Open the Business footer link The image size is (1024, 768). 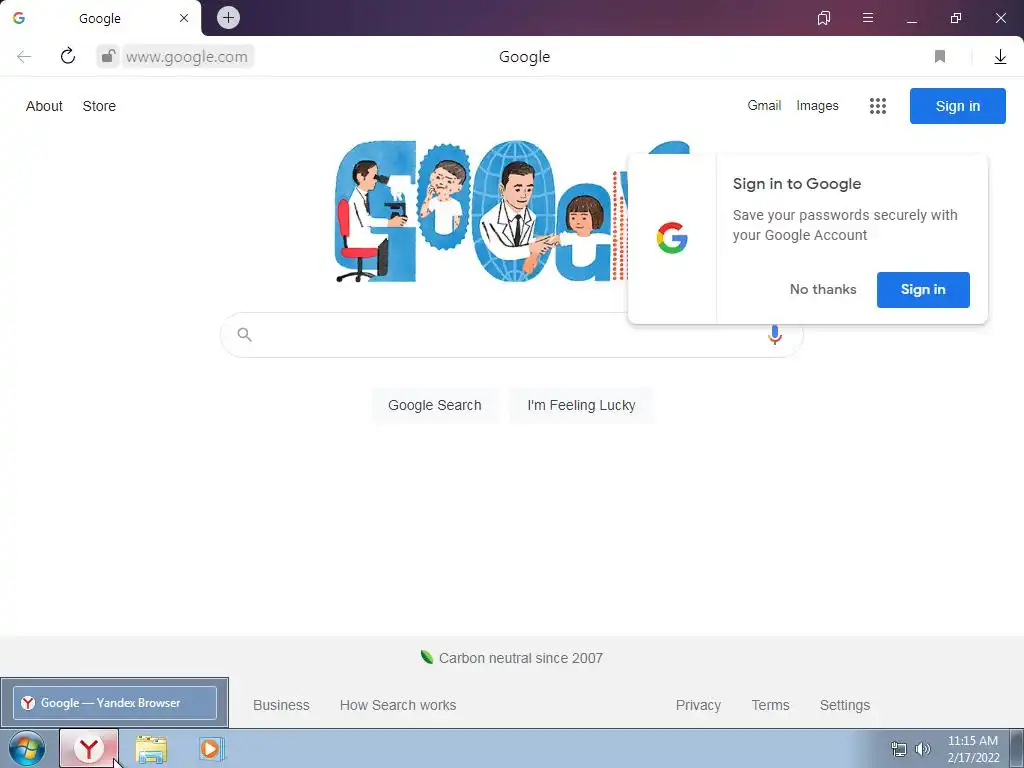(281, 705)
